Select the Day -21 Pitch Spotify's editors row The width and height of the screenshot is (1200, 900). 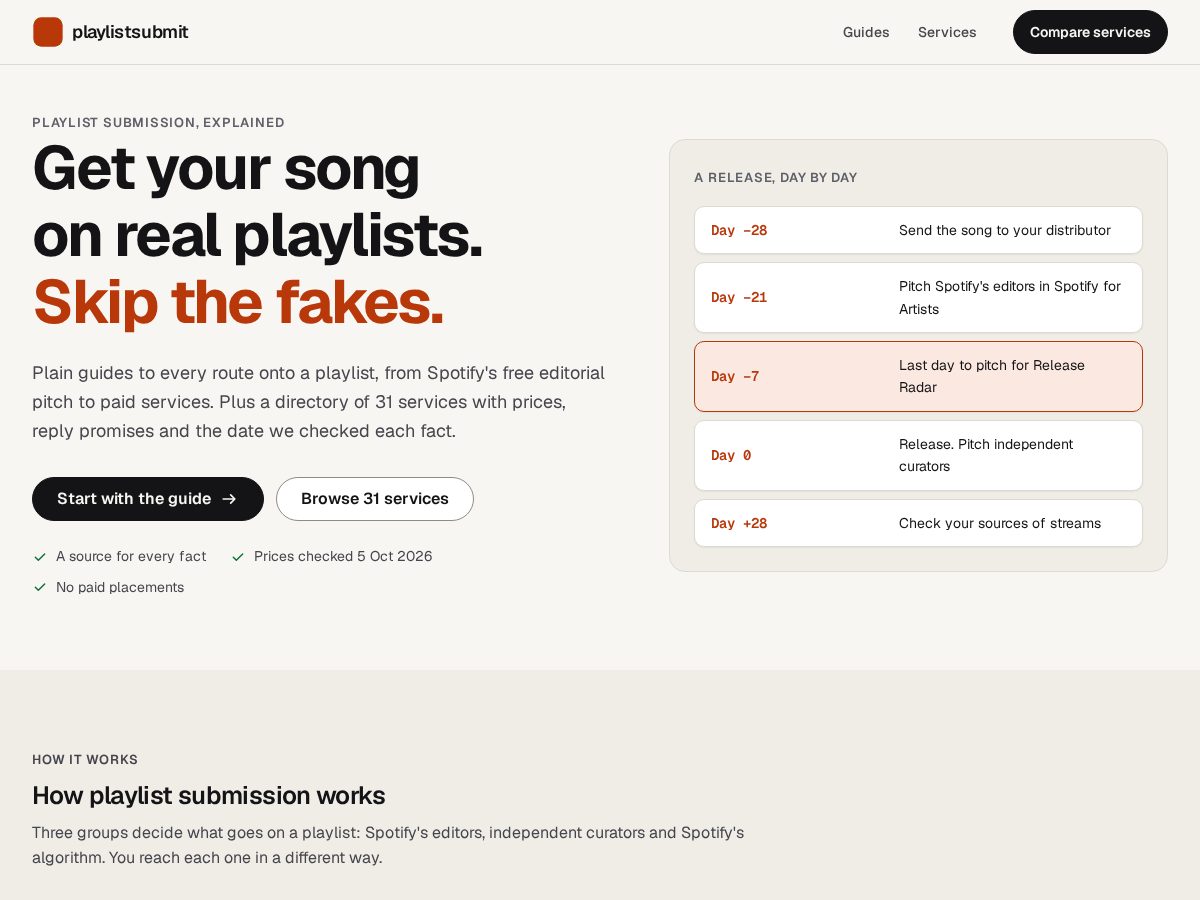click(x=918, y=297)
